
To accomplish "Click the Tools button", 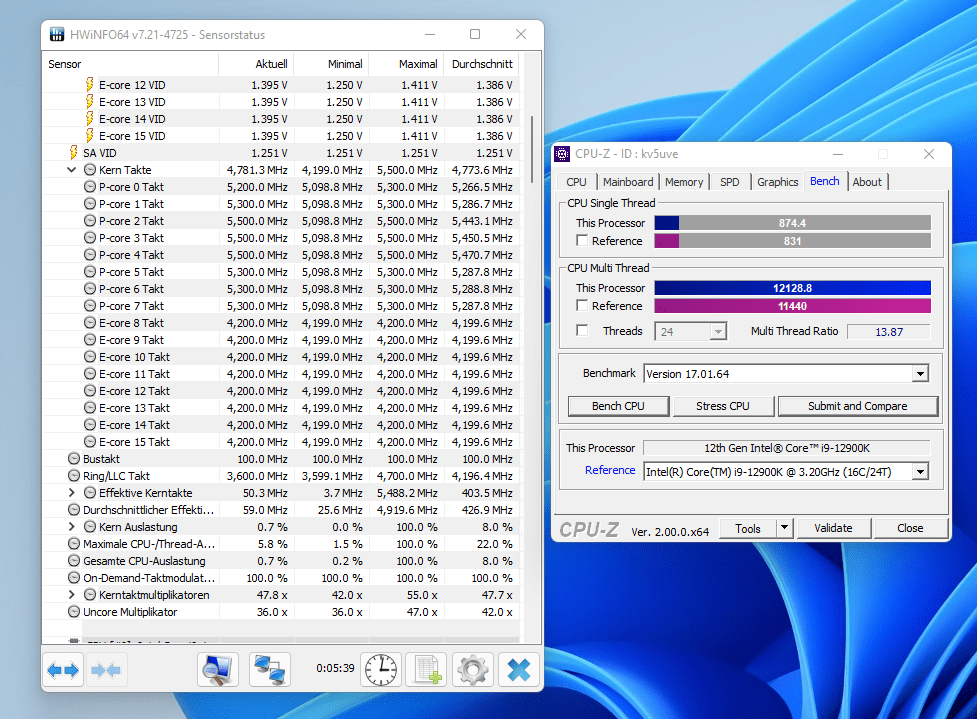I will [748, 528].
